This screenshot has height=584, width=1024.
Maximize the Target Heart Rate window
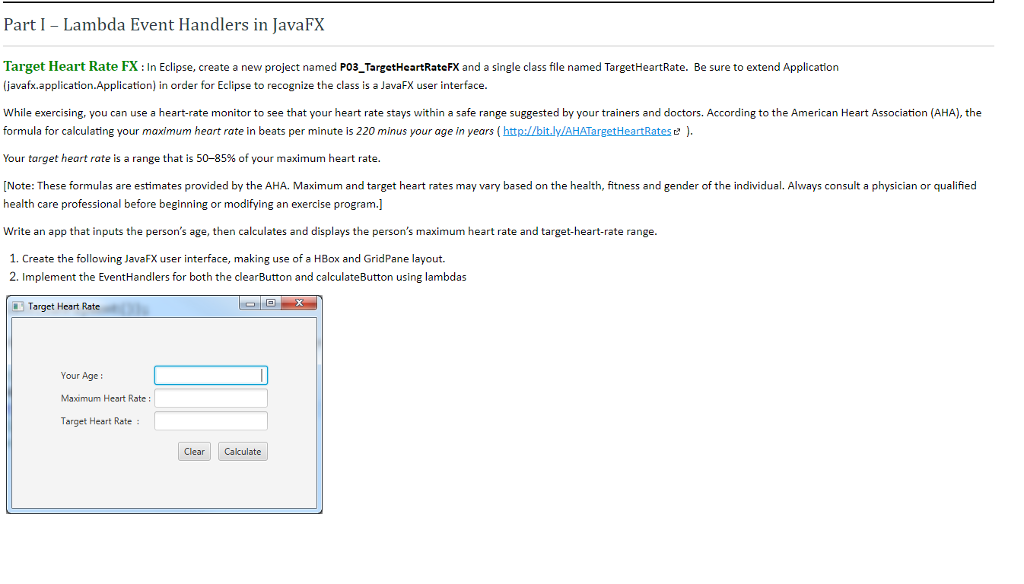270,303
